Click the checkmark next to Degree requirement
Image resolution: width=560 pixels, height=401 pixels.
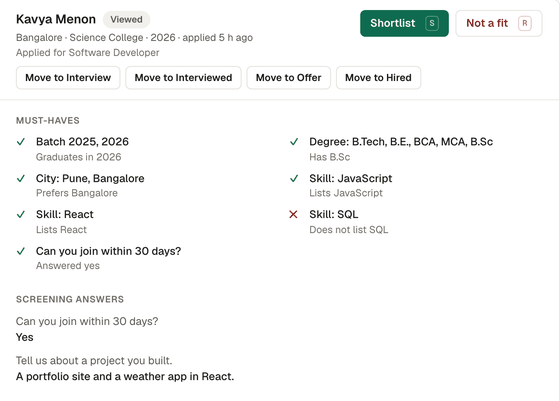pyautogui.click(x=294, y=142)
